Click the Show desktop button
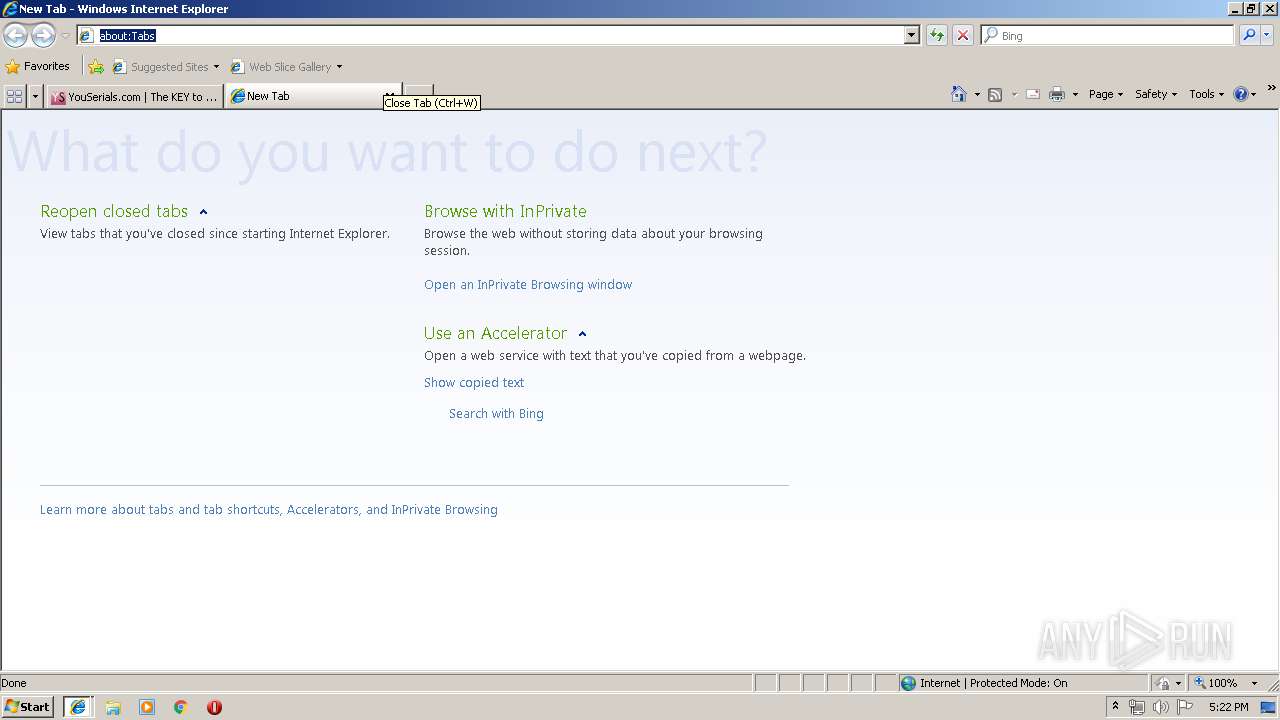Screen dimensions: 1280x720 [1269, 707]
